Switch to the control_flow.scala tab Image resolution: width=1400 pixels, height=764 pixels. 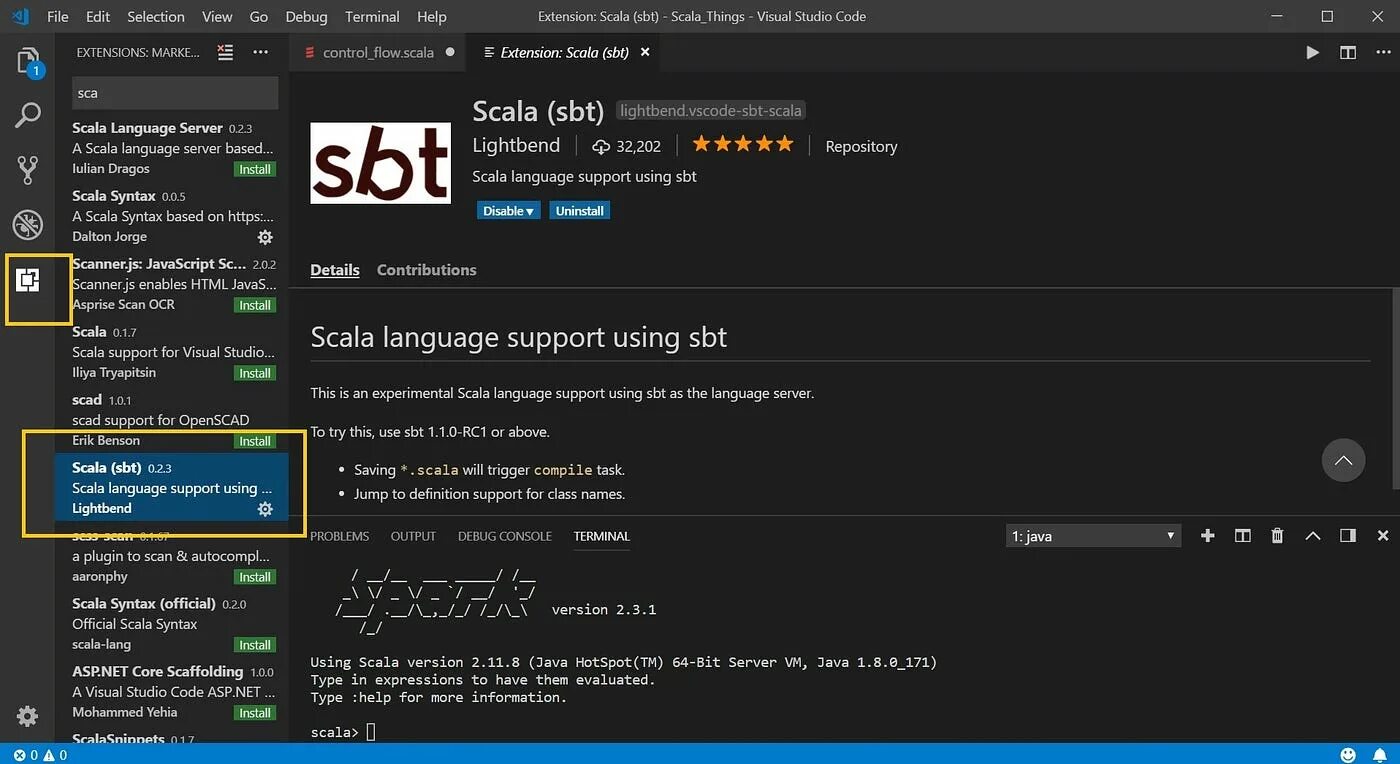(x=378, y=52)
